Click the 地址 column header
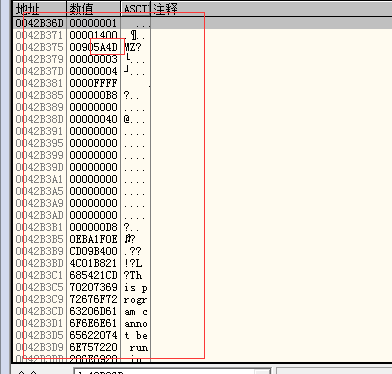This screenshot has width=392, height=374. click(x=40, y=9)
